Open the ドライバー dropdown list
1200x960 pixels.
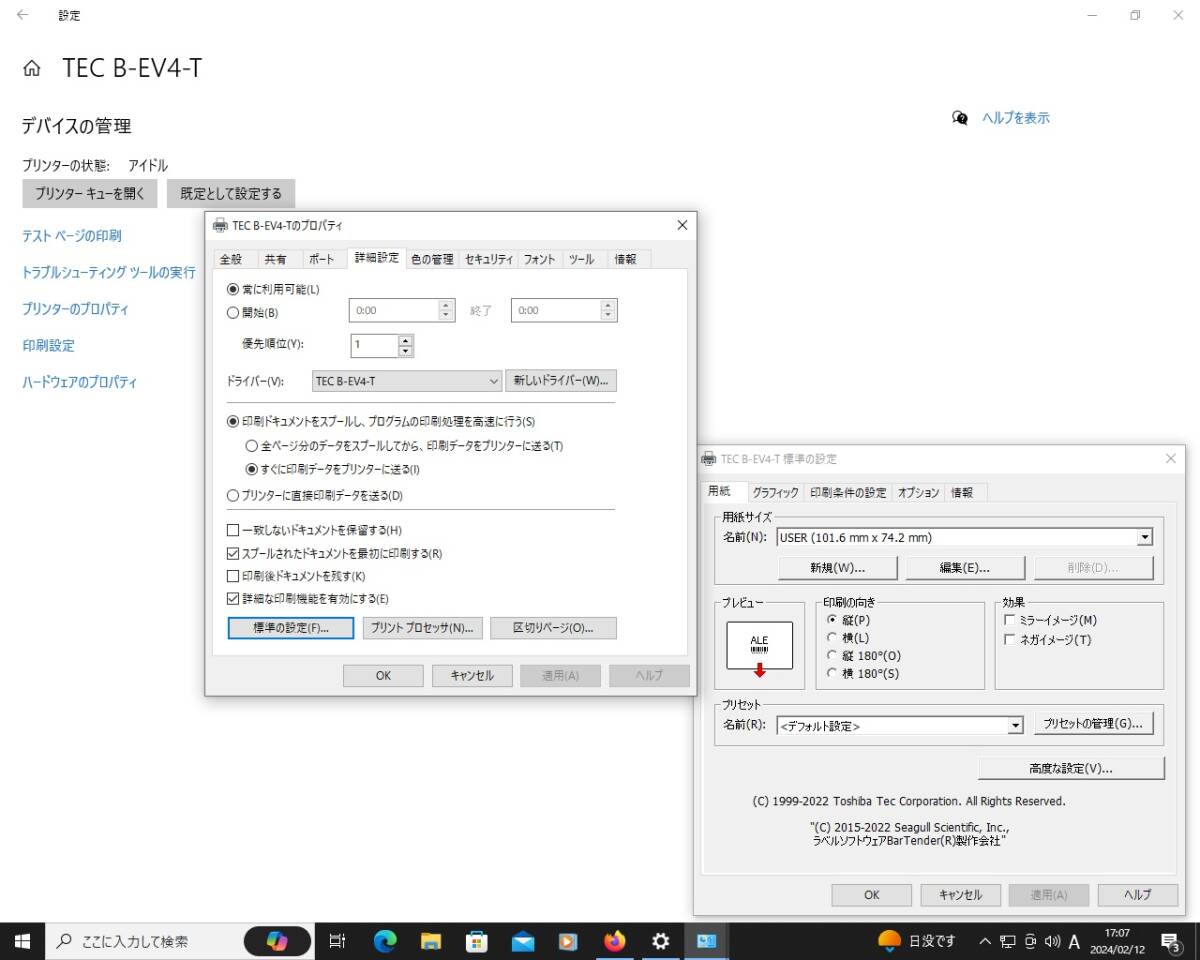coord(492,381)
